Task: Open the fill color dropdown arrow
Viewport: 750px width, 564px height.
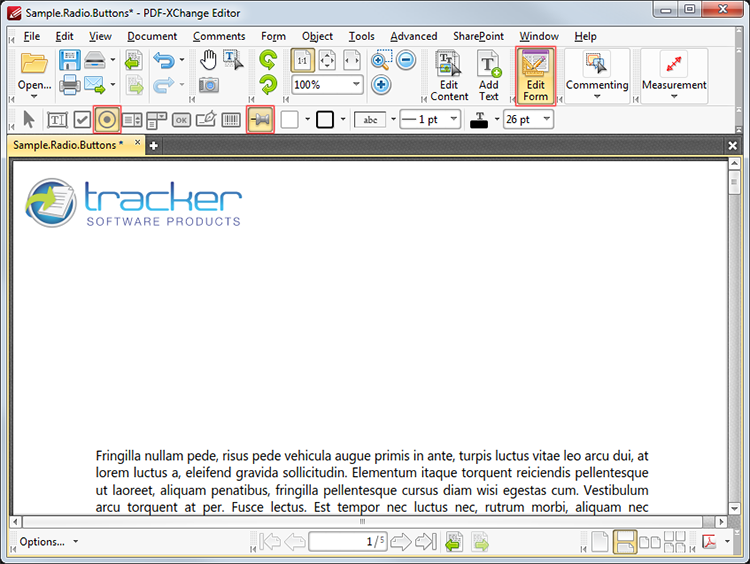Action: (x=308, y=119)
